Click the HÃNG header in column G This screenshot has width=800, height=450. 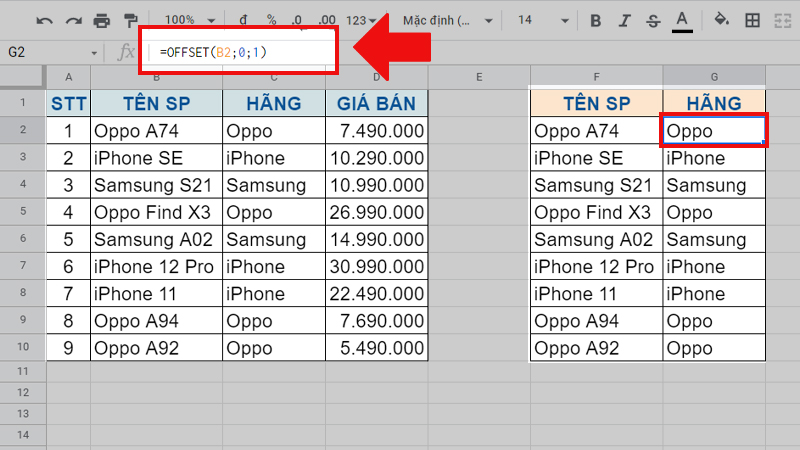click(x=714, y=103)
